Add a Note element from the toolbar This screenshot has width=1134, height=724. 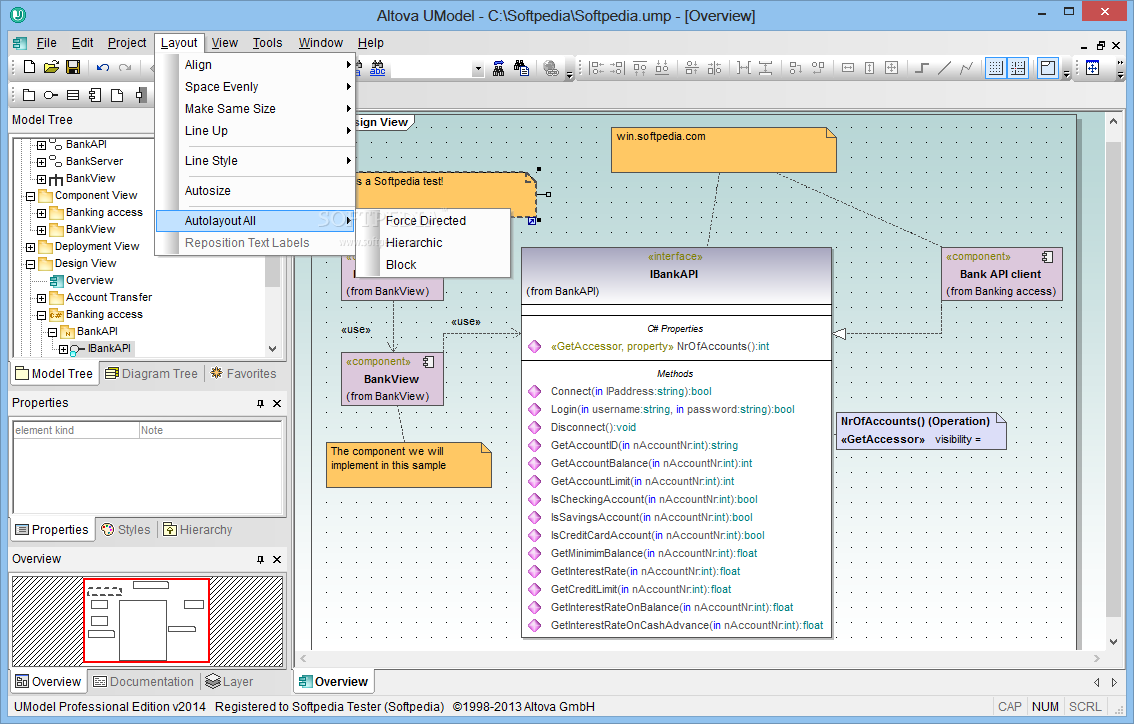click(117, 95)
